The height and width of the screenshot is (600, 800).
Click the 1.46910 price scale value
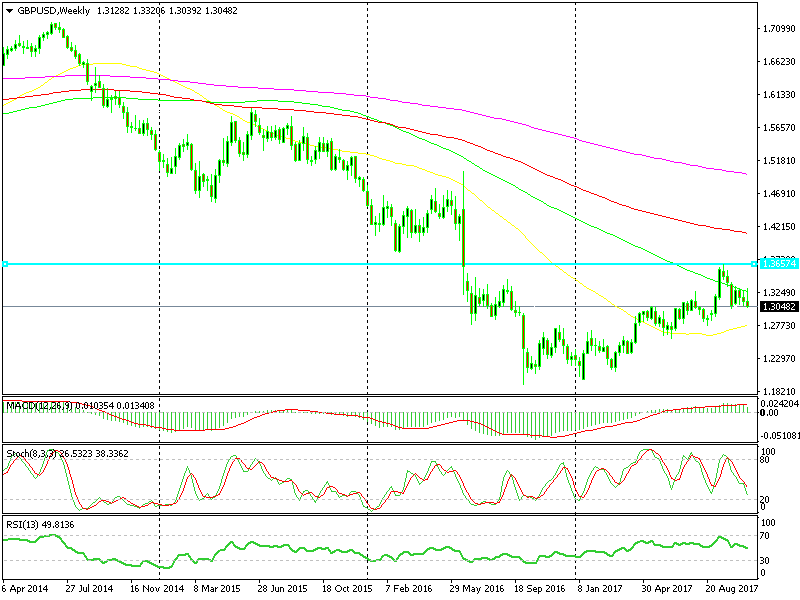(x=779, y=193)
